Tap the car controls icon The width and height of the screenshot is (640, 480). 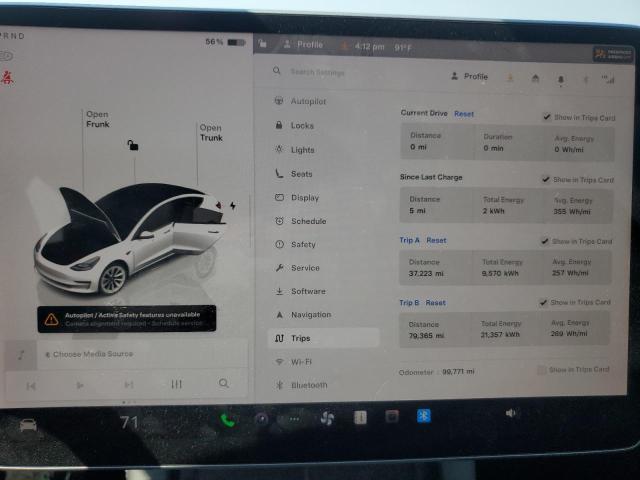click(27, 424)
